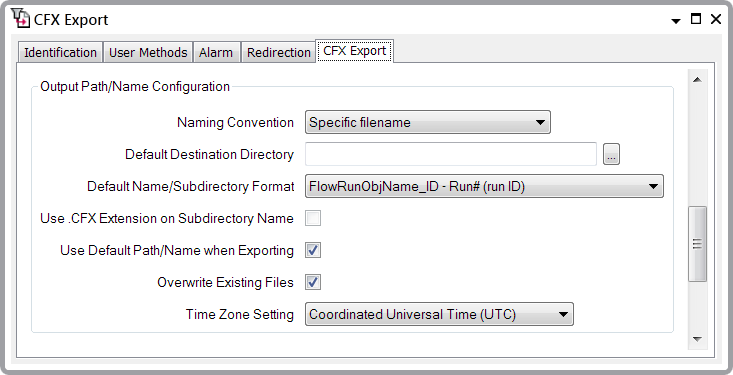The image size is (733, 375).
Task: Maximize the CFX Export window
Action: point(696,19)
